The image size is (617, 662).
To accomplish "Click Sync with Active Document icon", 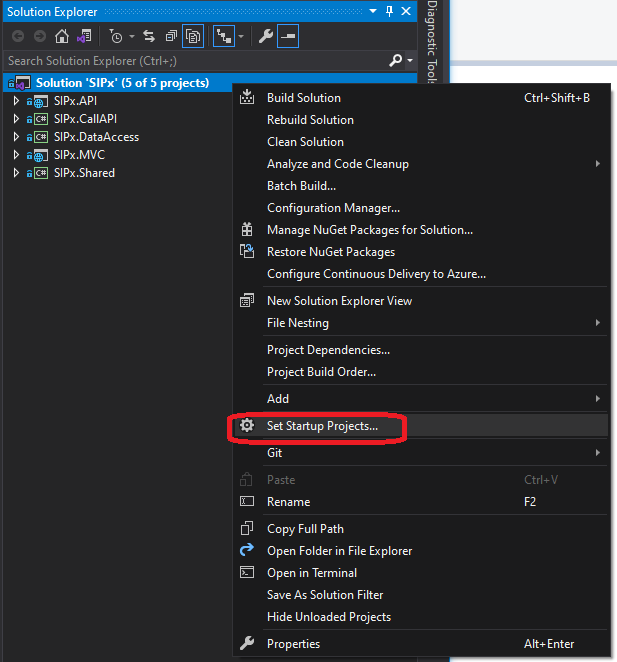I will point(149,36).
